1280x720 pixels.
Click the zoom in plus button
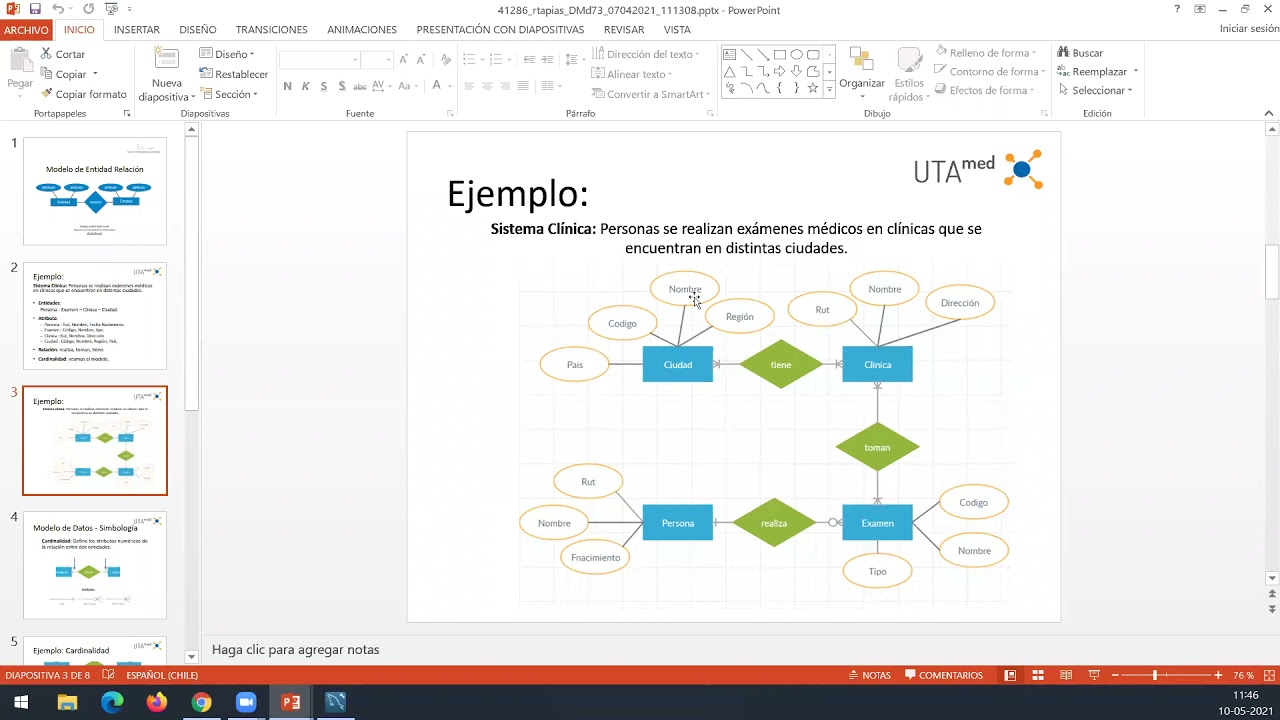pyautogui.click(x=1218, y=675)
